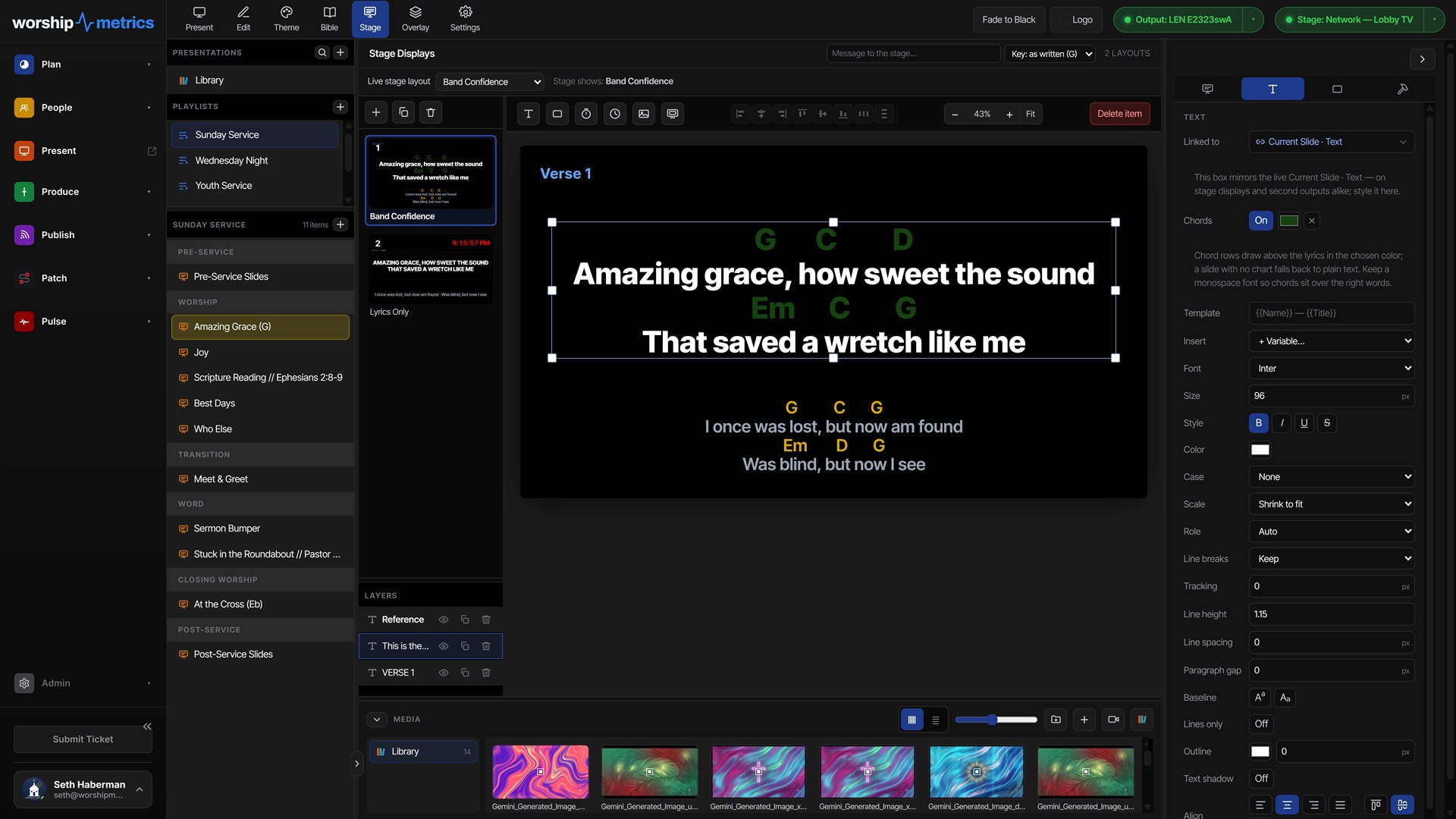
Task: Toggle Text shadow Off switch
Action: [1261, 779]
